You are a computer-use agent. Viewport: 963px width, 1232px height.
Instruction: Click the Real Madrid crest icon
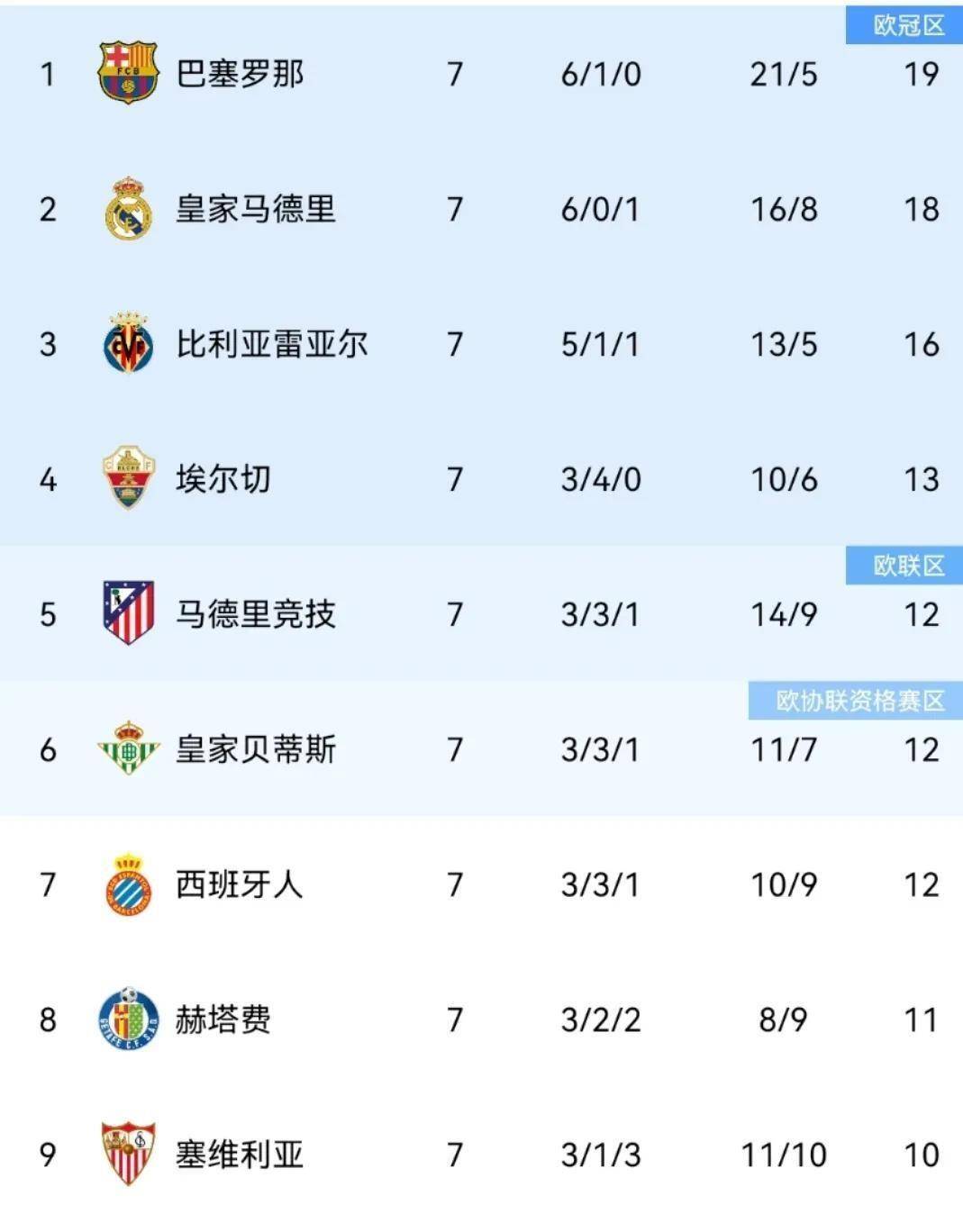point(128,208)
